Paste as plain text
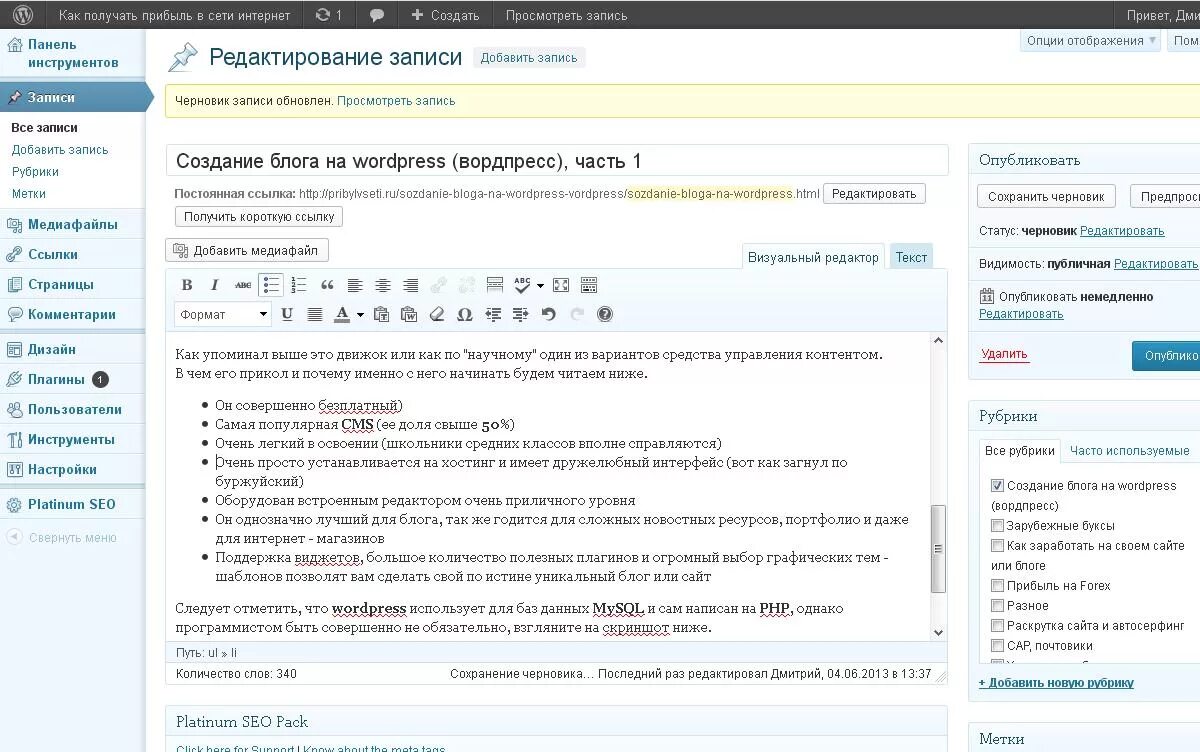 pos(381,314)
